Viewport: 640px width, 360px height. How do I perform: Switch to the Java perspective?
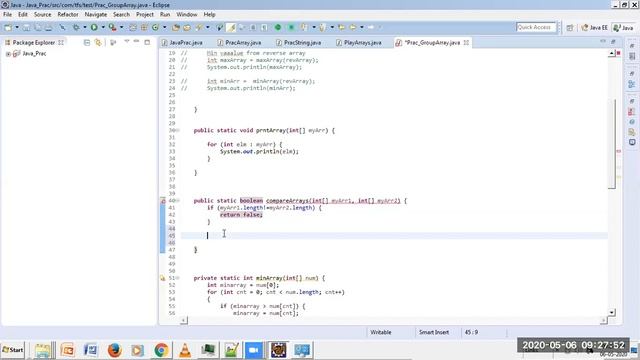(x=623, y=27)
